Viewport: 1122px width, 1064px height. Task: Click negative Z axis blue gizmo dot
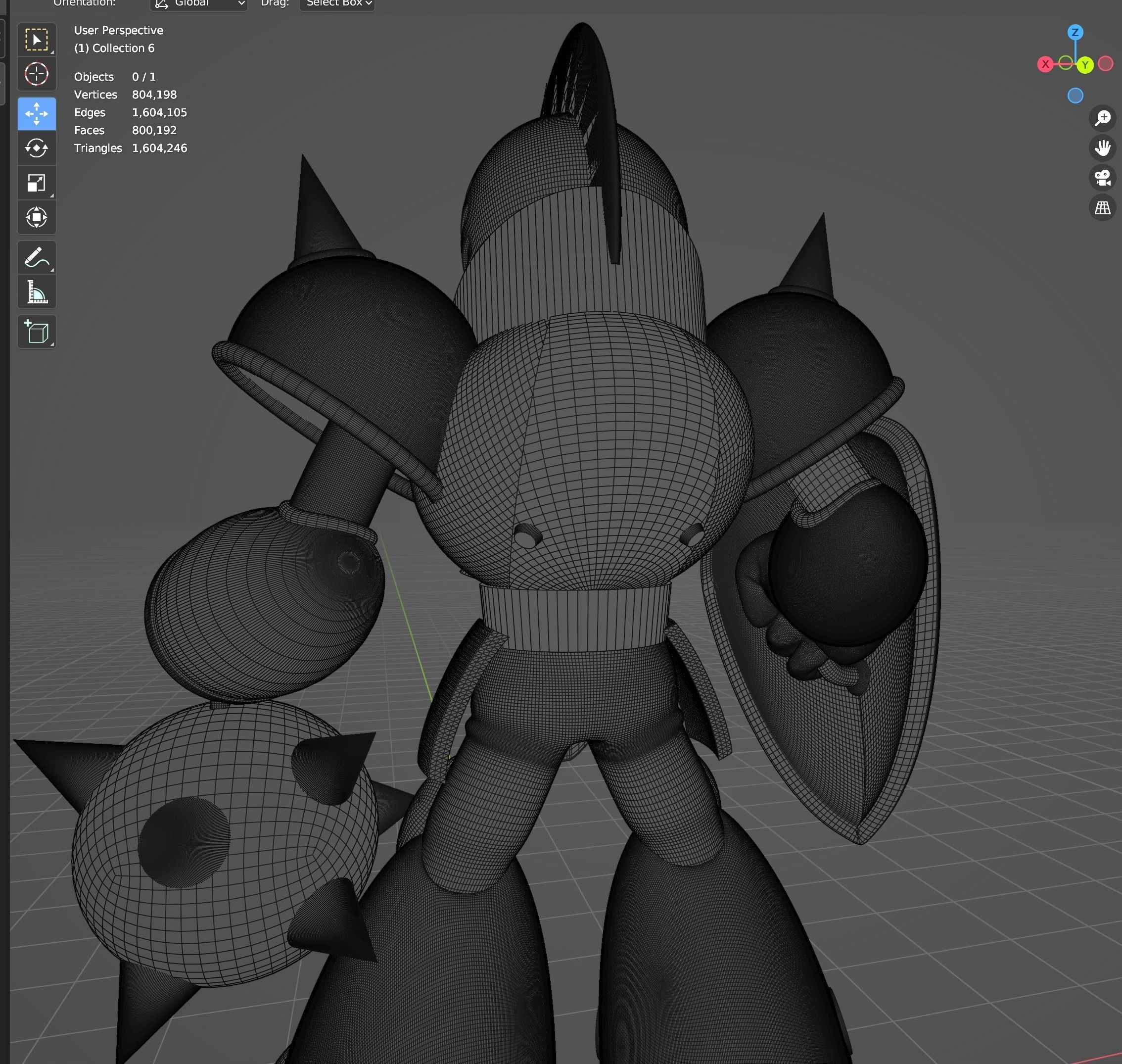tap(1075, 96)
